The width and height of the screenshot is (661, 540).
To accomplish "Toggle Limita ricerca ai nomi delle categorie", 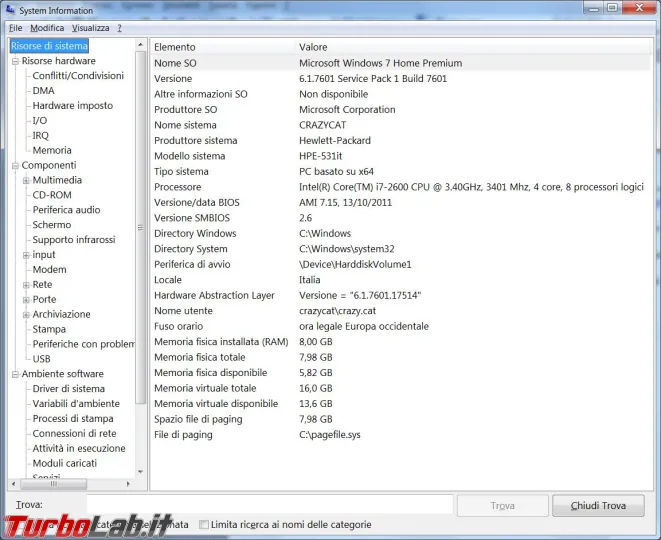I will point(204,524).
